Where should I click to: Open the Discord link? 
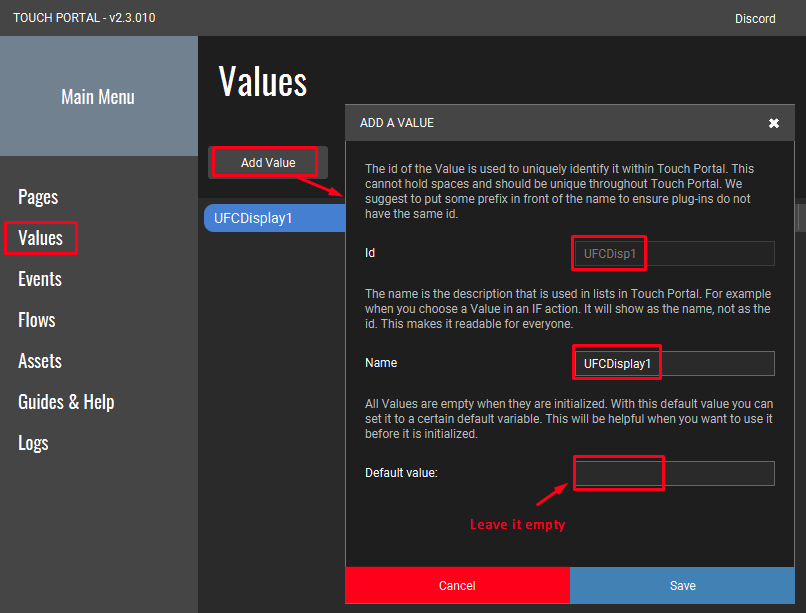click(755, 18)
